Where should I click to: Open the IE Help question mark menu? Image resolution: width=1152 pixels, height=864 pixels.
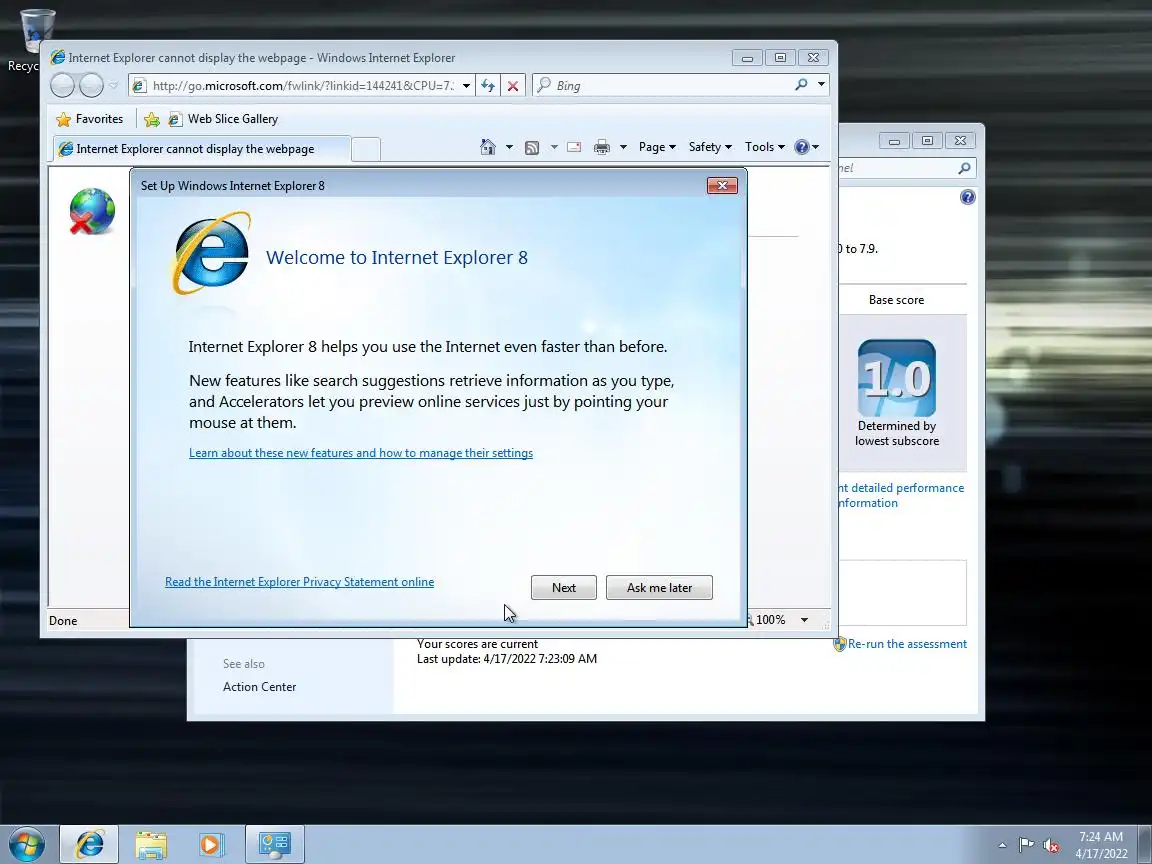tap(806, 147)
